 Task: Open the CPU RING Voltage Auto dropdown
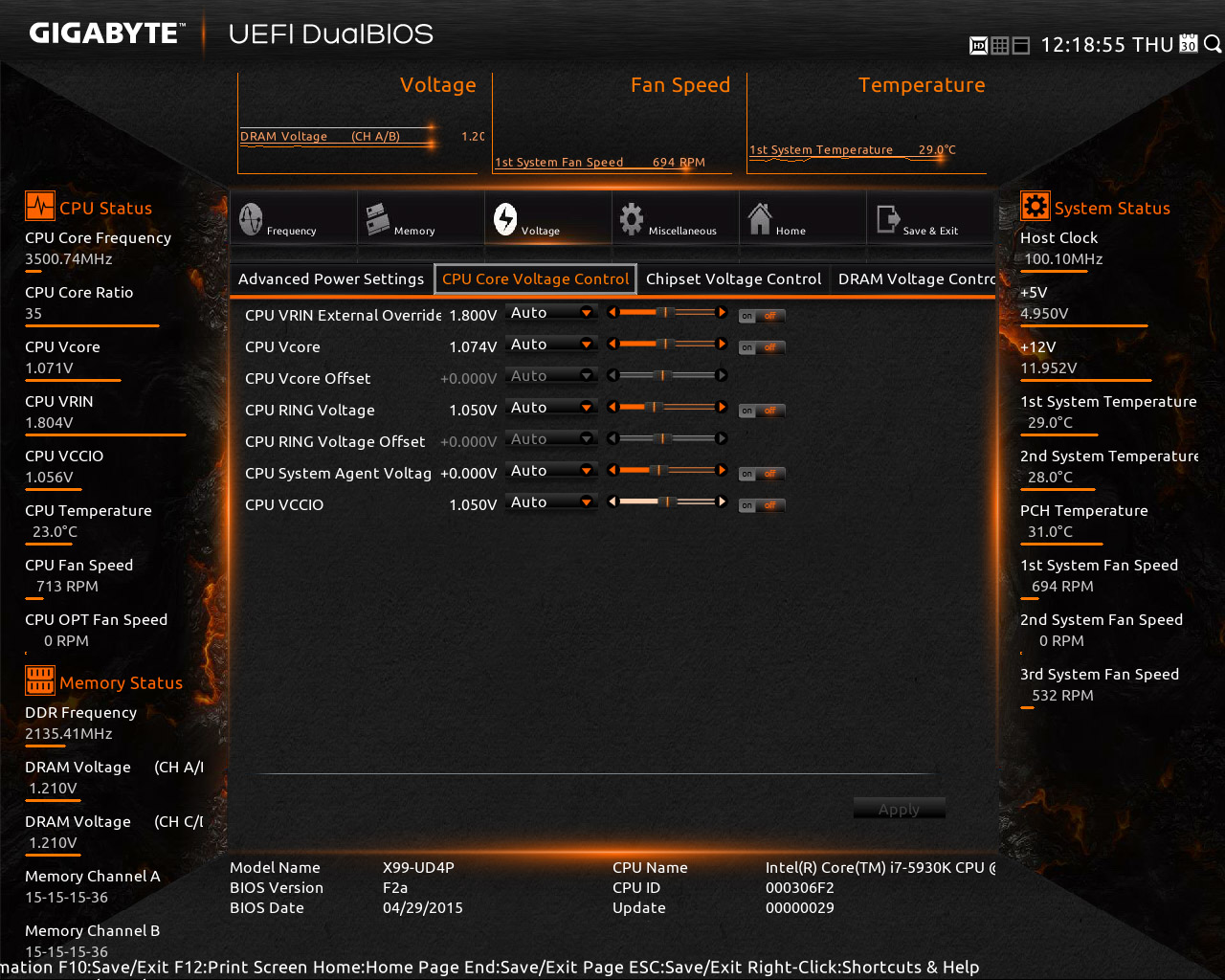click(551, 408)
